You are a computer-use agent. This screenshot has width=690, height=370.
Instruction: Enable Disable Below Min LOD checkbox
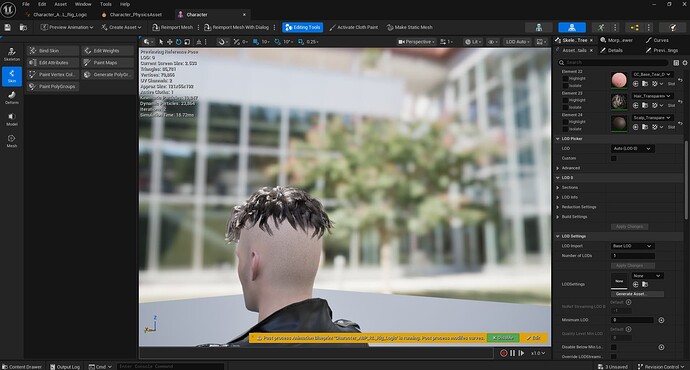click(x=613, y=347)
